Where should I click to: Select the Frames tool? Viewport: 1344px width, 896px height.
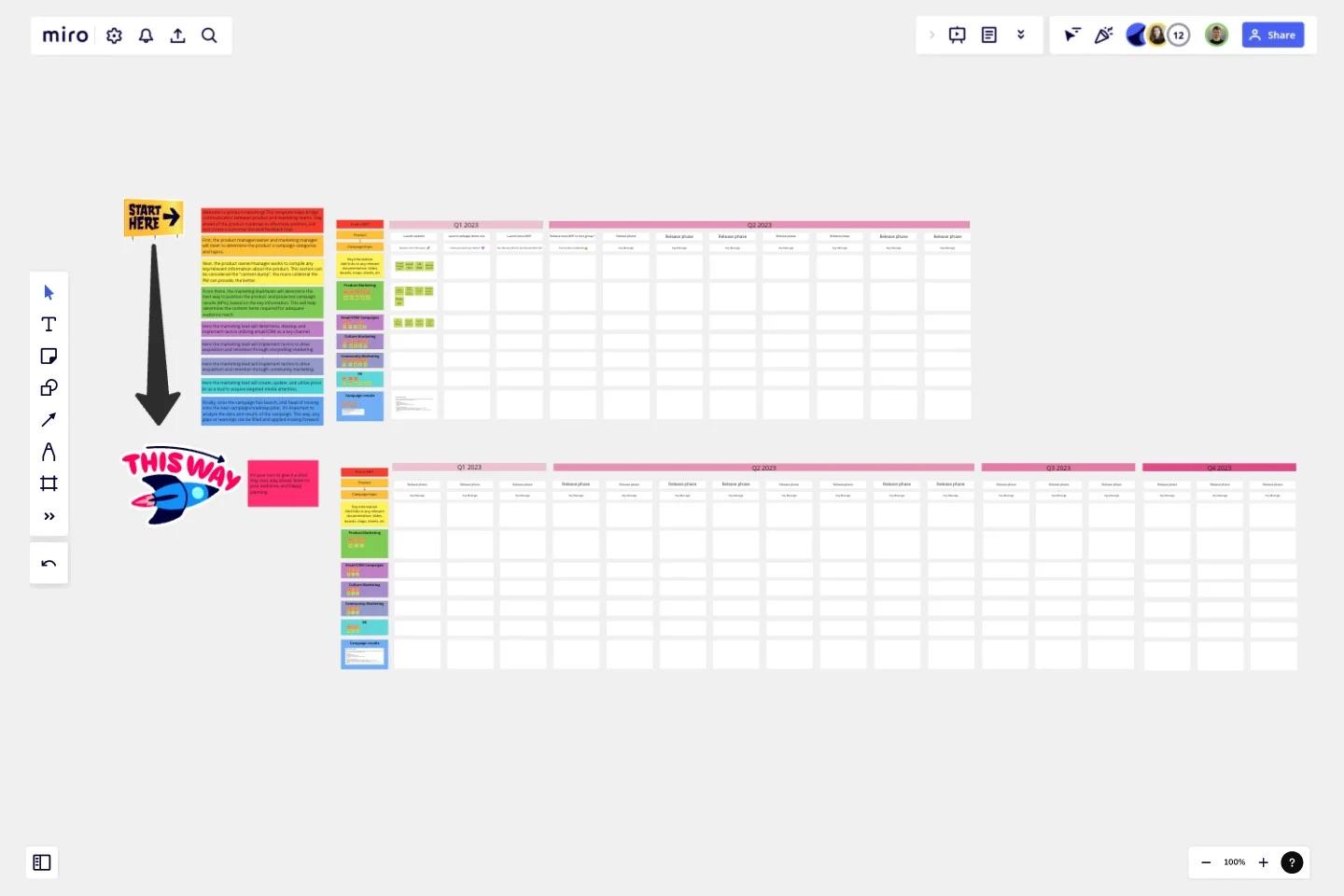(x=49, y=483)
